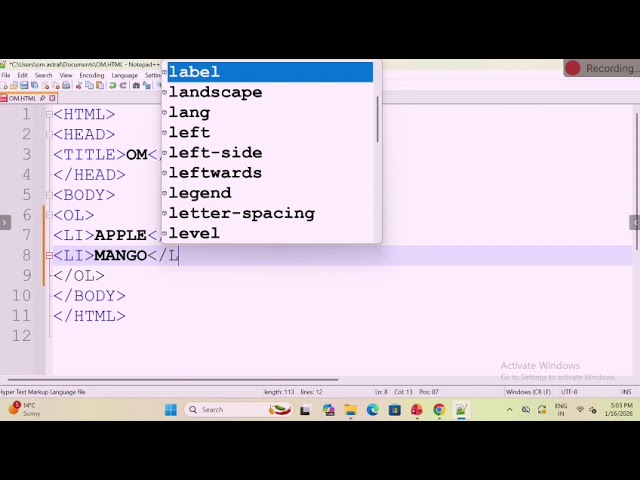Screen dimensions: 640x480
Task: Choose 'level' from autocomplete list
Action: click(x=268, y=233)
